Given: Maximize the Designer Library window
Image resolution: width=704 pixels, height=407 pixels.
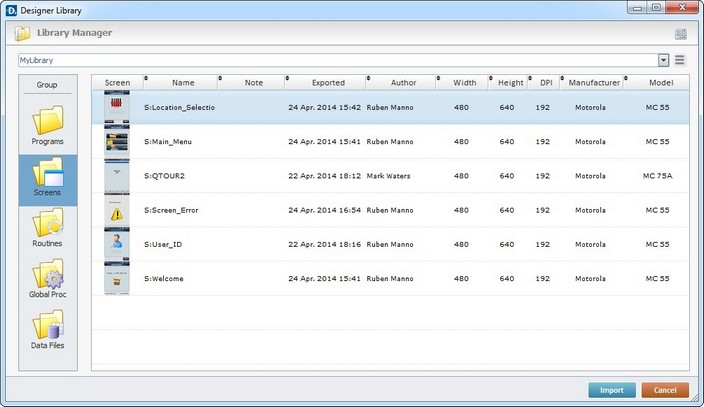Looking at the screenshot, I should point(656,8).
